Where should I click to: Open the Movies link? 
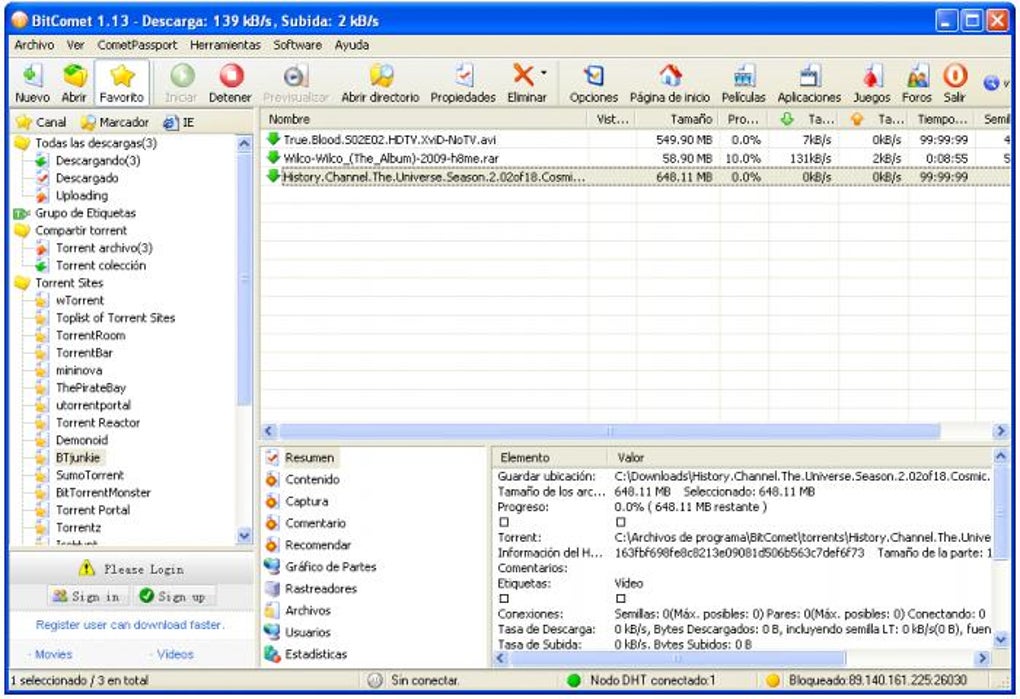click(x=53, y=655)
